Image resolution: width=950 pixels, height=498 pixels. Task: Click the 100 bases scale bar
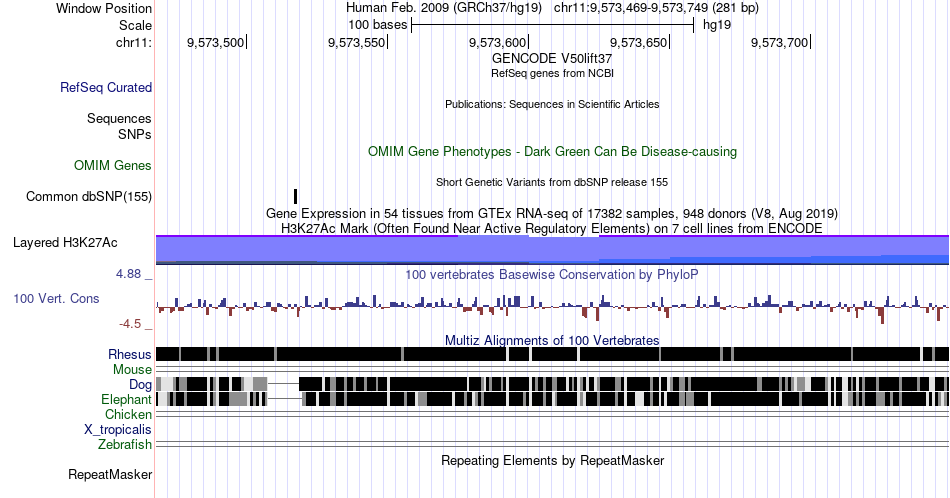[x=552, y=25]
